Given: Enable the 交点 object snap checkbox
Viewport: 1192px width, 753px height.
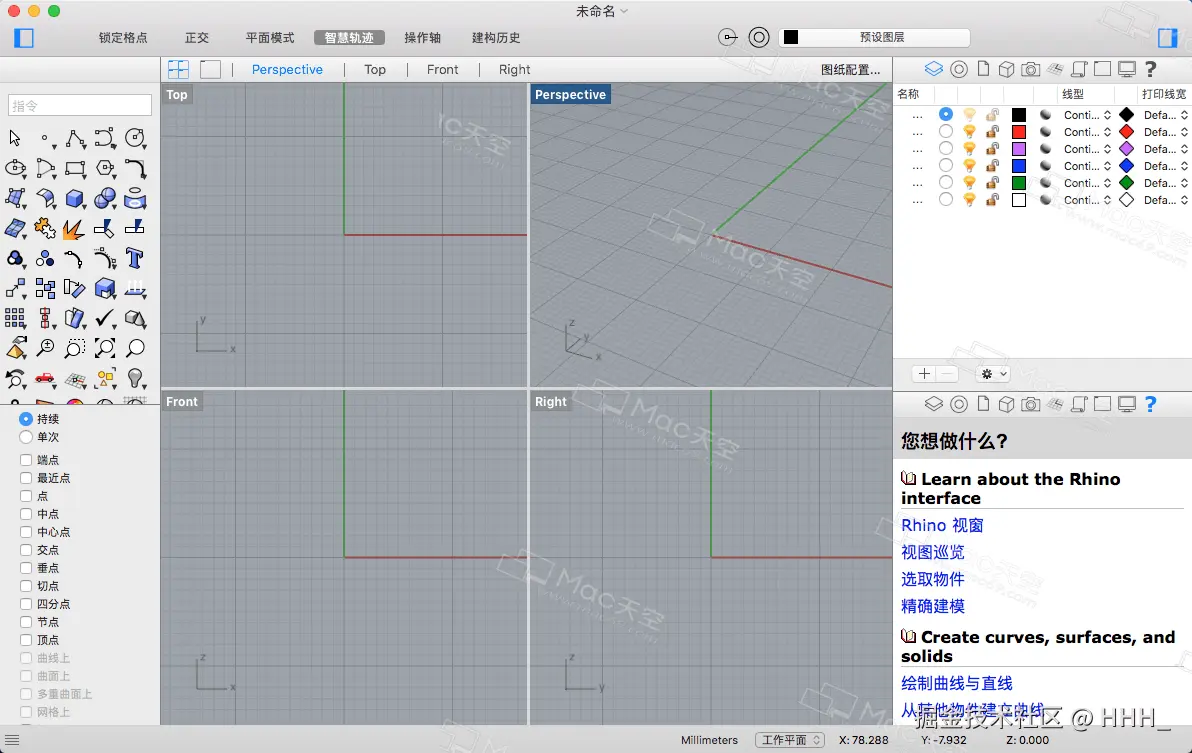Looking at the screenshot, I should point(26,549).
